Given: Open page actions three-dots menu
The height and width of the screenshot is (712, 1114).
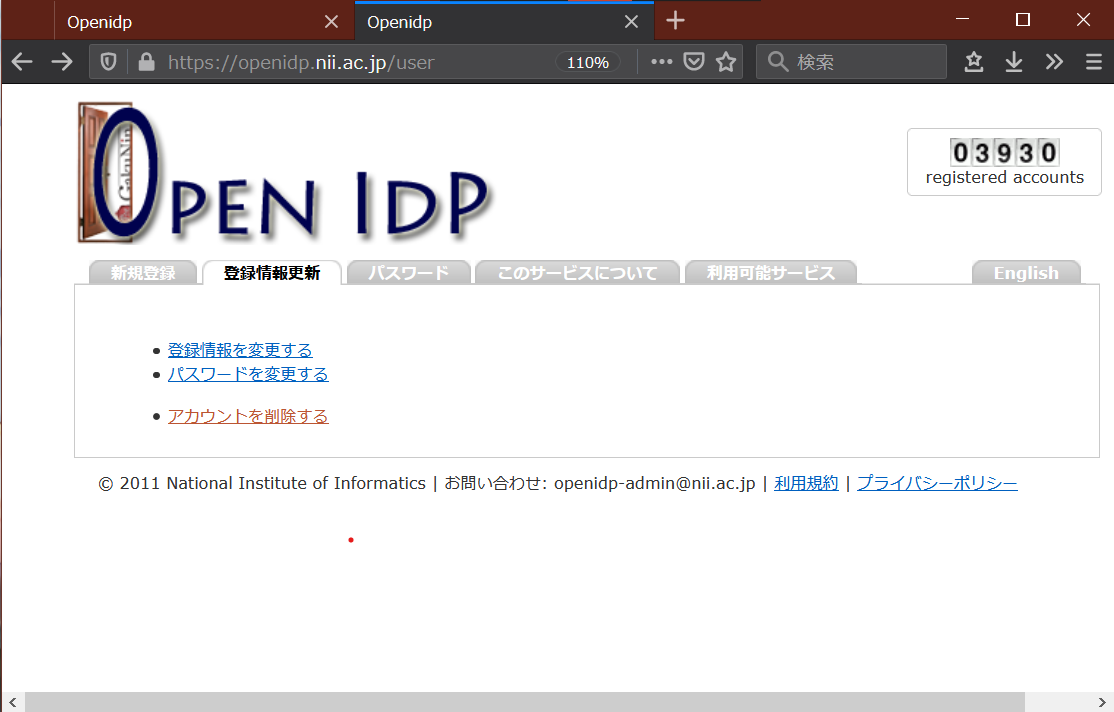Looking at the screenshot, I should click(x=661, y=62).
